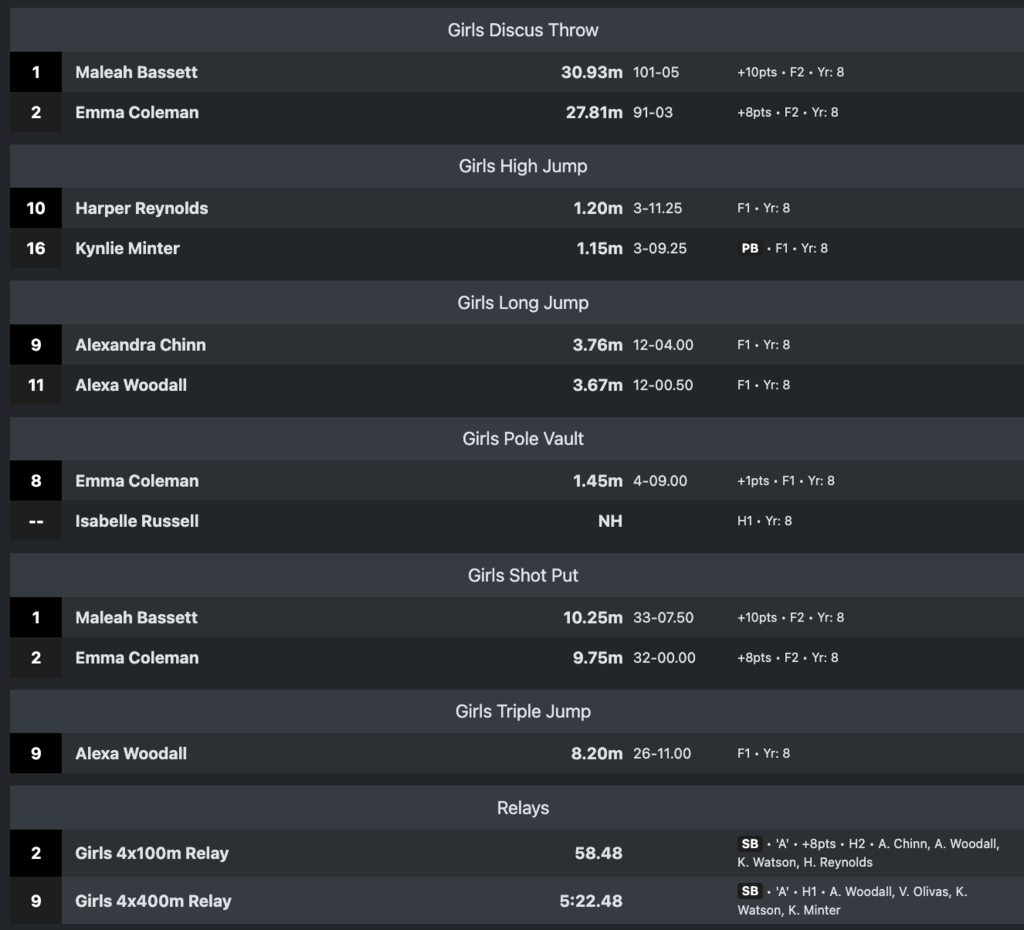Open the Girls Discus Throw event heading
The width and height of the screenshot is (1024, 930).
(522, 30)
